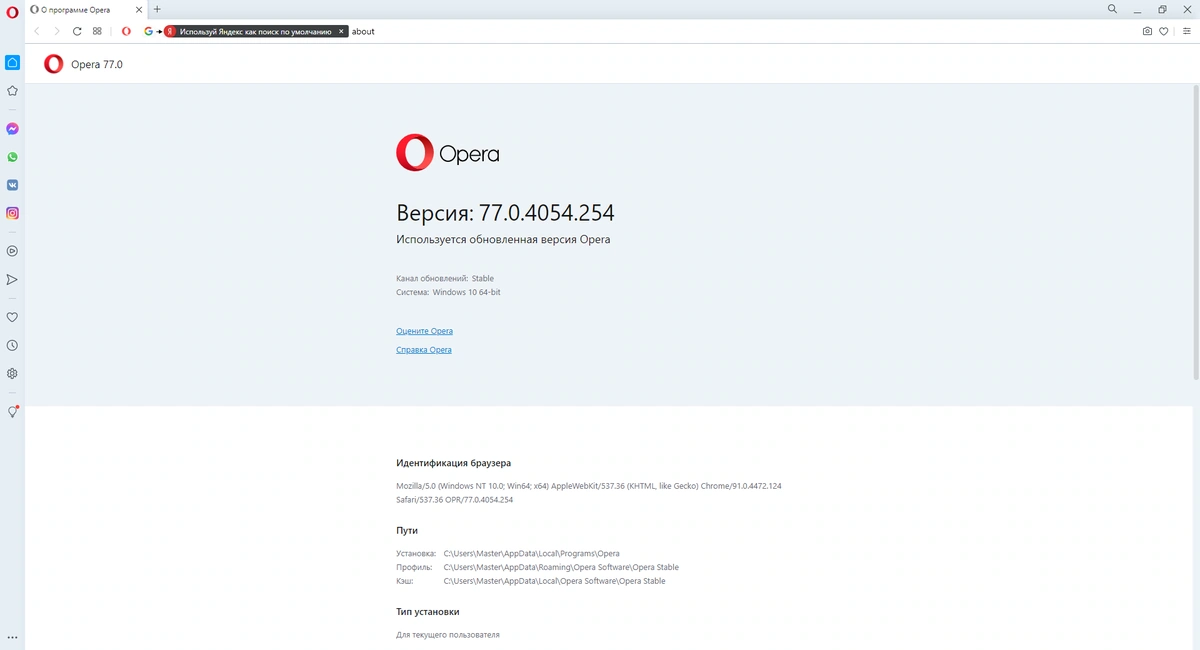The width and height of the screenshot is (1200, 650).
Task: Open a new tab with plus button
Action: pos(157,9)
